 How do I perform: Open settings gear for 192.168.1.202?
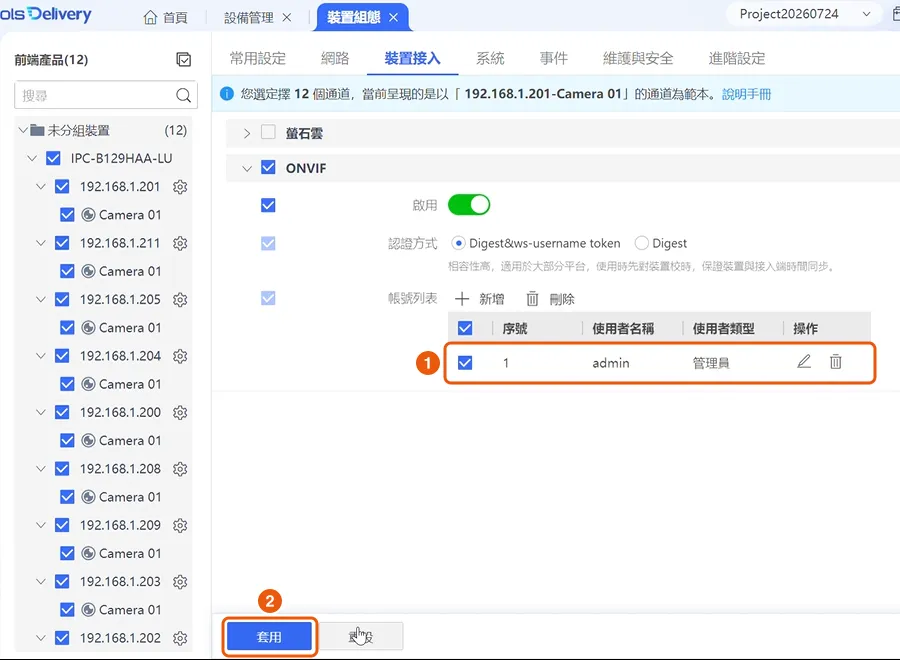(180, 638)
